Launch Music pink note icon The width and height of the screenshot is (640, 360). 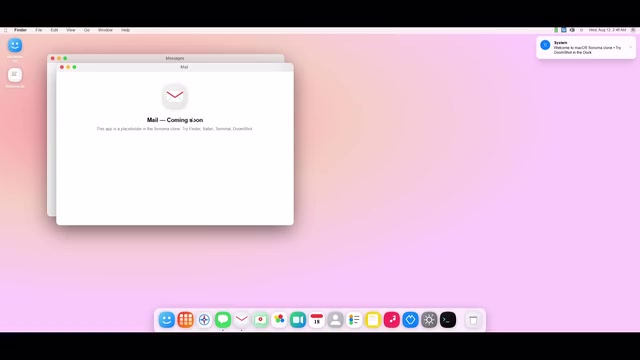click(392, 320)
